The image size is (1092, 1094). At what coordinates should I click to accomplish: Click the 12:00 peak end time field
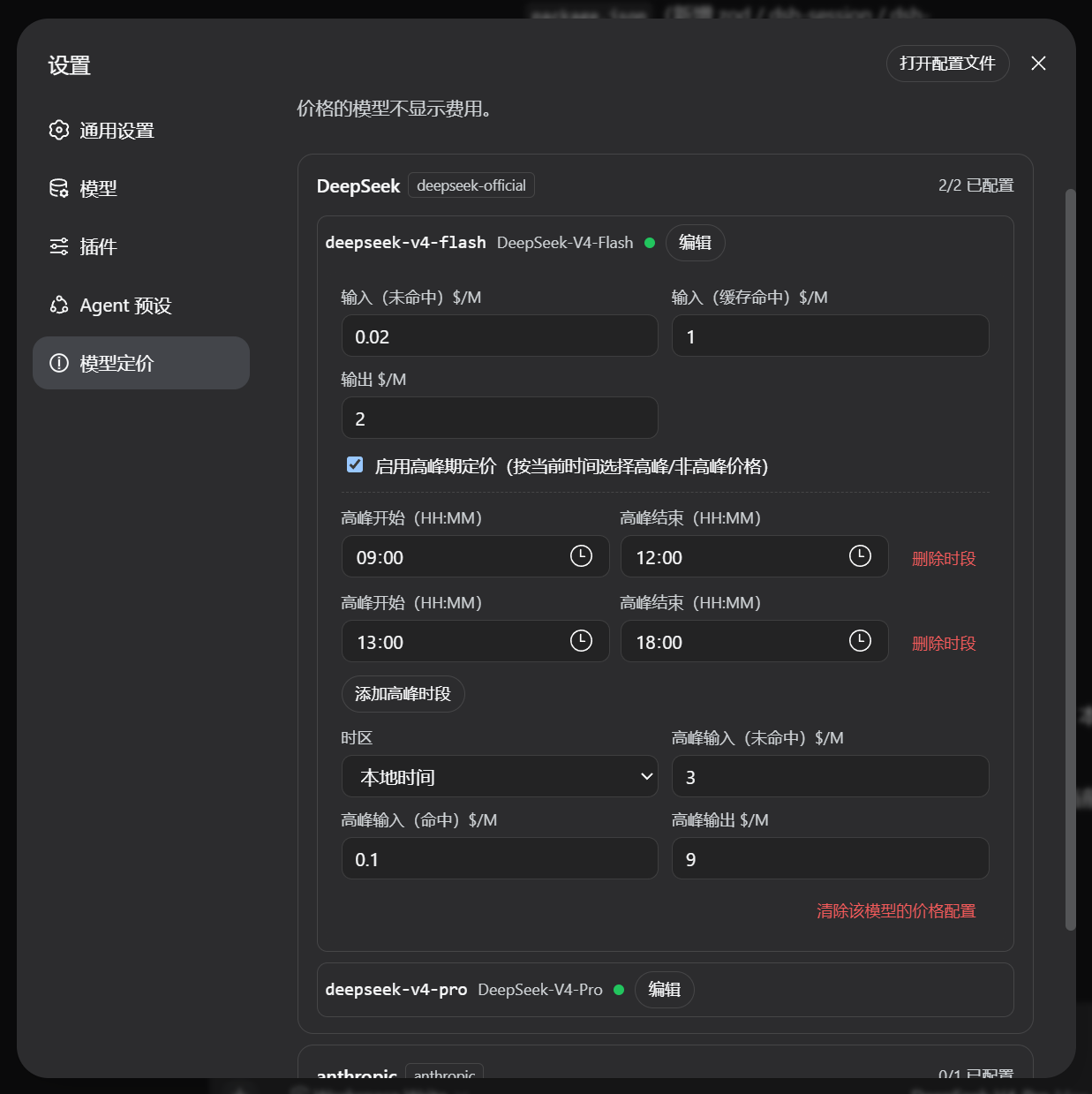pyautogui.click(x=754, y=557)
